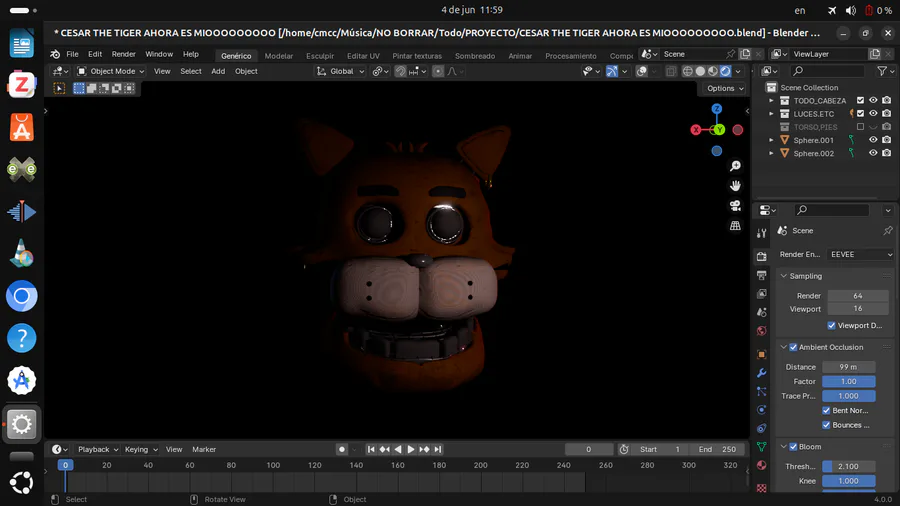
Task: Switch perspective/orthographic grid icon
Action: click(735, 226)
